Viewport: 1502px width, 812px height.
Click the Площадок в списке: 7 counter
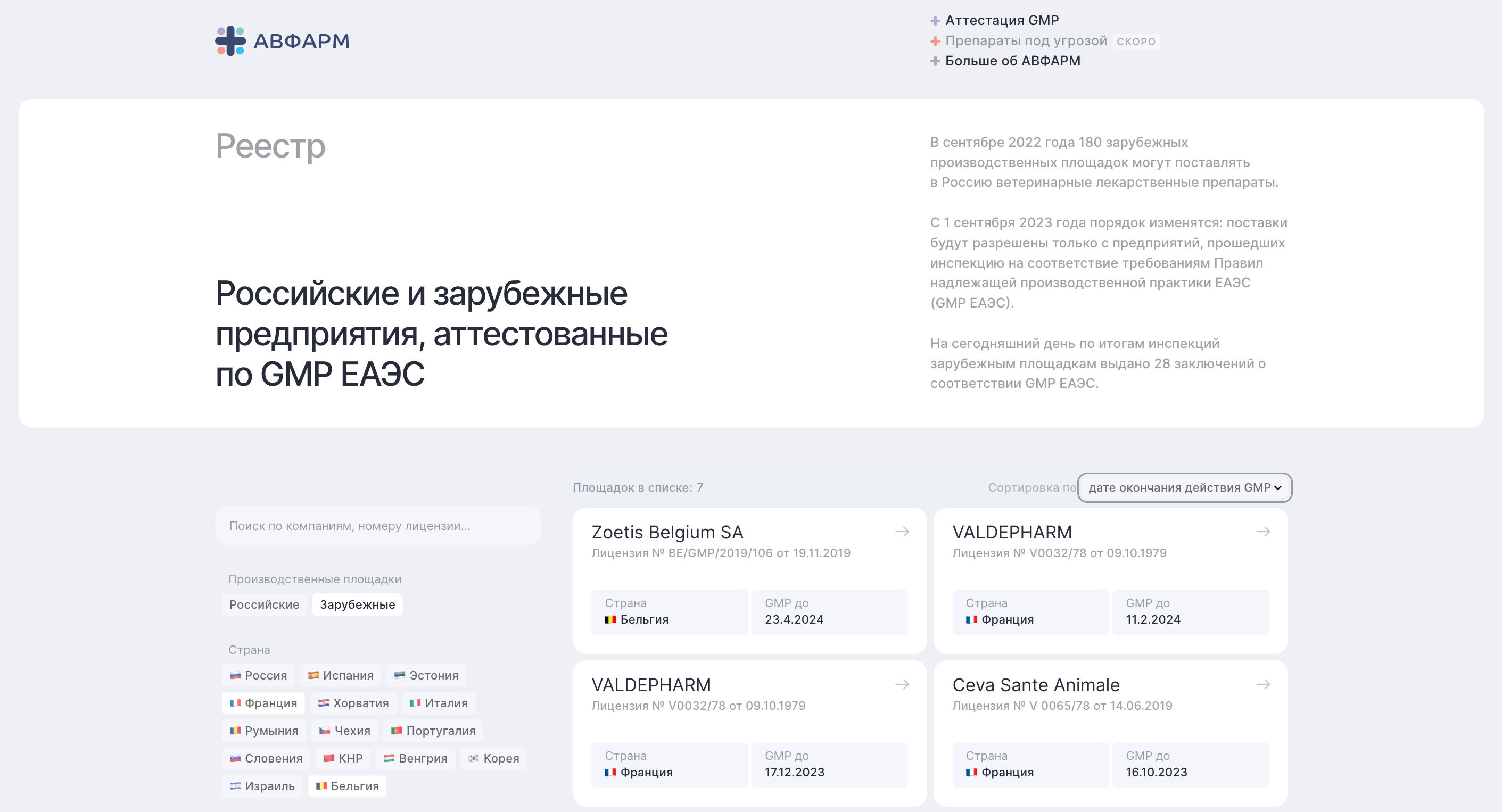[637, 487]
